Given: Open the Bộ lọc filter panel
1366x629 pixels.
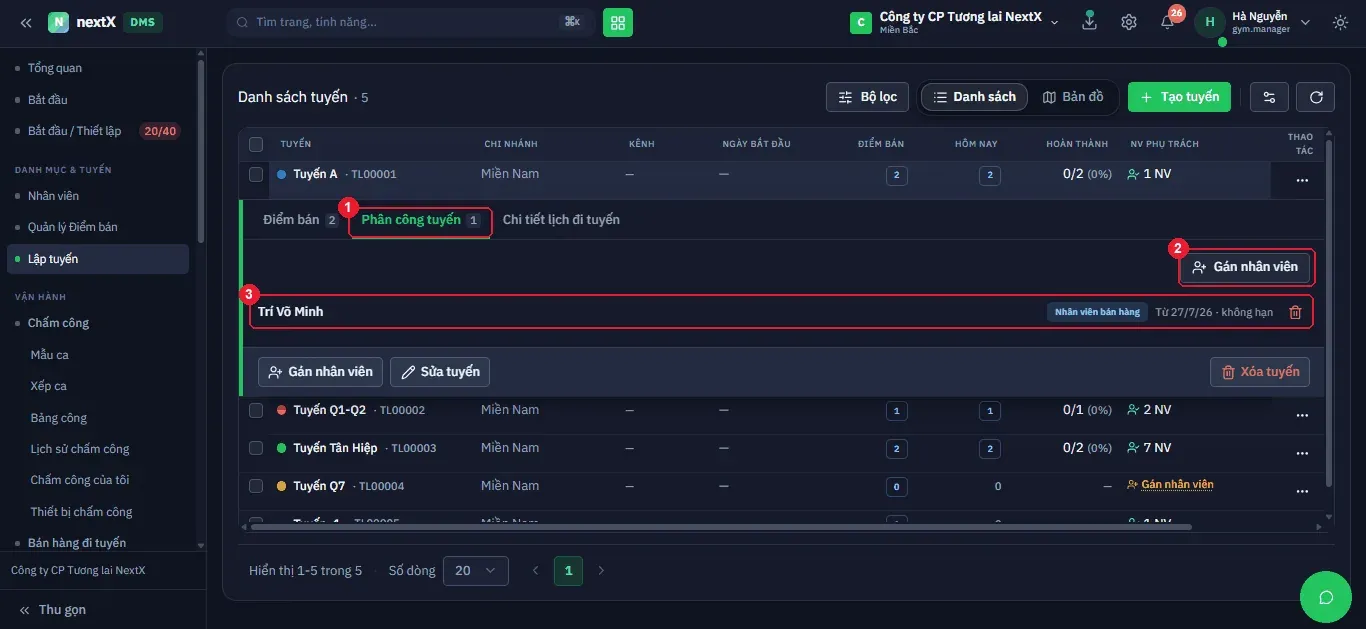Looking at the screenshot, I should click(x=868, y=97).
